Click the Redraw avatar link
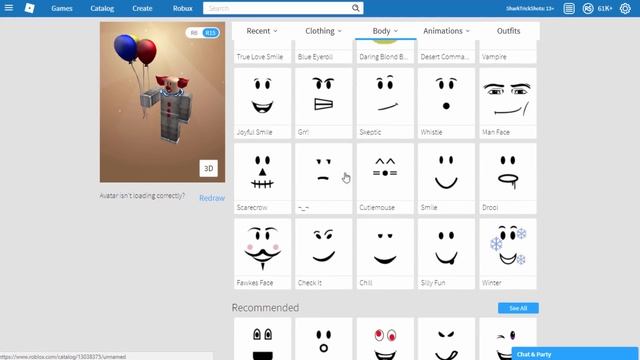640x360 pixels. (x=212, y=198)
